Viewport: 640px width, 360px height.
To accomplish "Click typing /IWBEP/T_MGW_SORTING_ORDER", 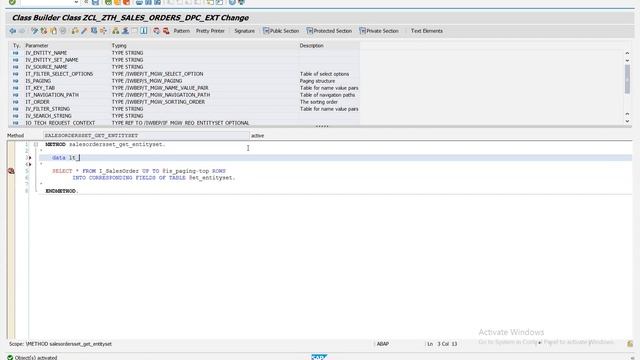I will point(158,102).
